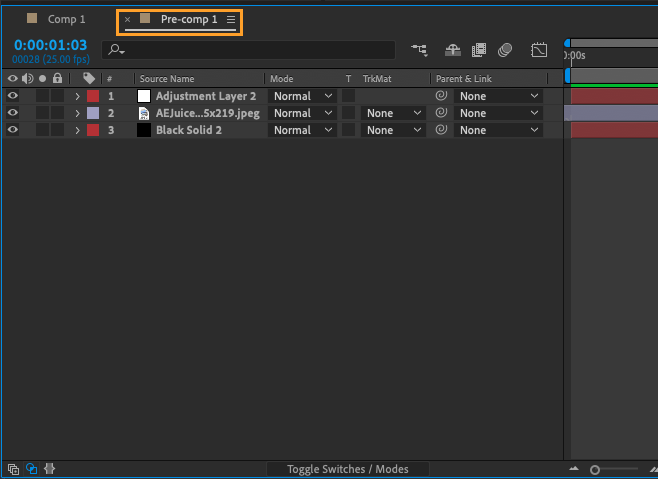Open the Pre-comp 1 panel menu
The width and height of the screenshot is (658, 479).
pos(231,19)
